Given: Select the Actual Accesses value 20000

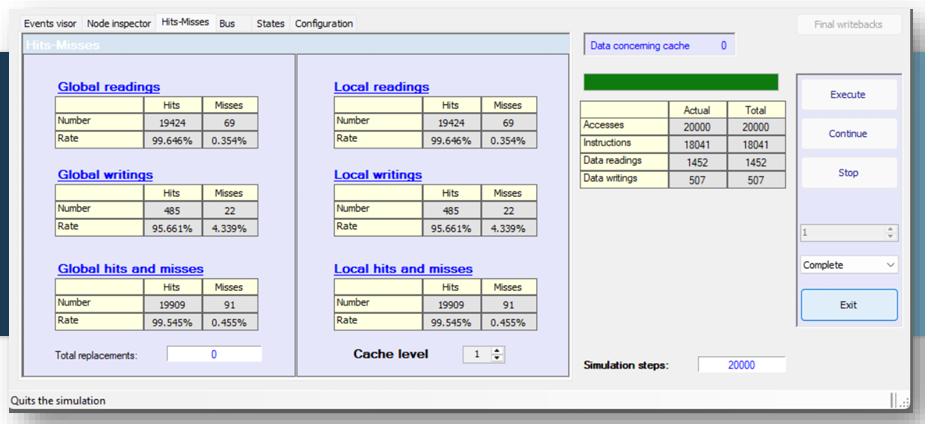Looking at the screenshot, I should [x=697, y=127].
